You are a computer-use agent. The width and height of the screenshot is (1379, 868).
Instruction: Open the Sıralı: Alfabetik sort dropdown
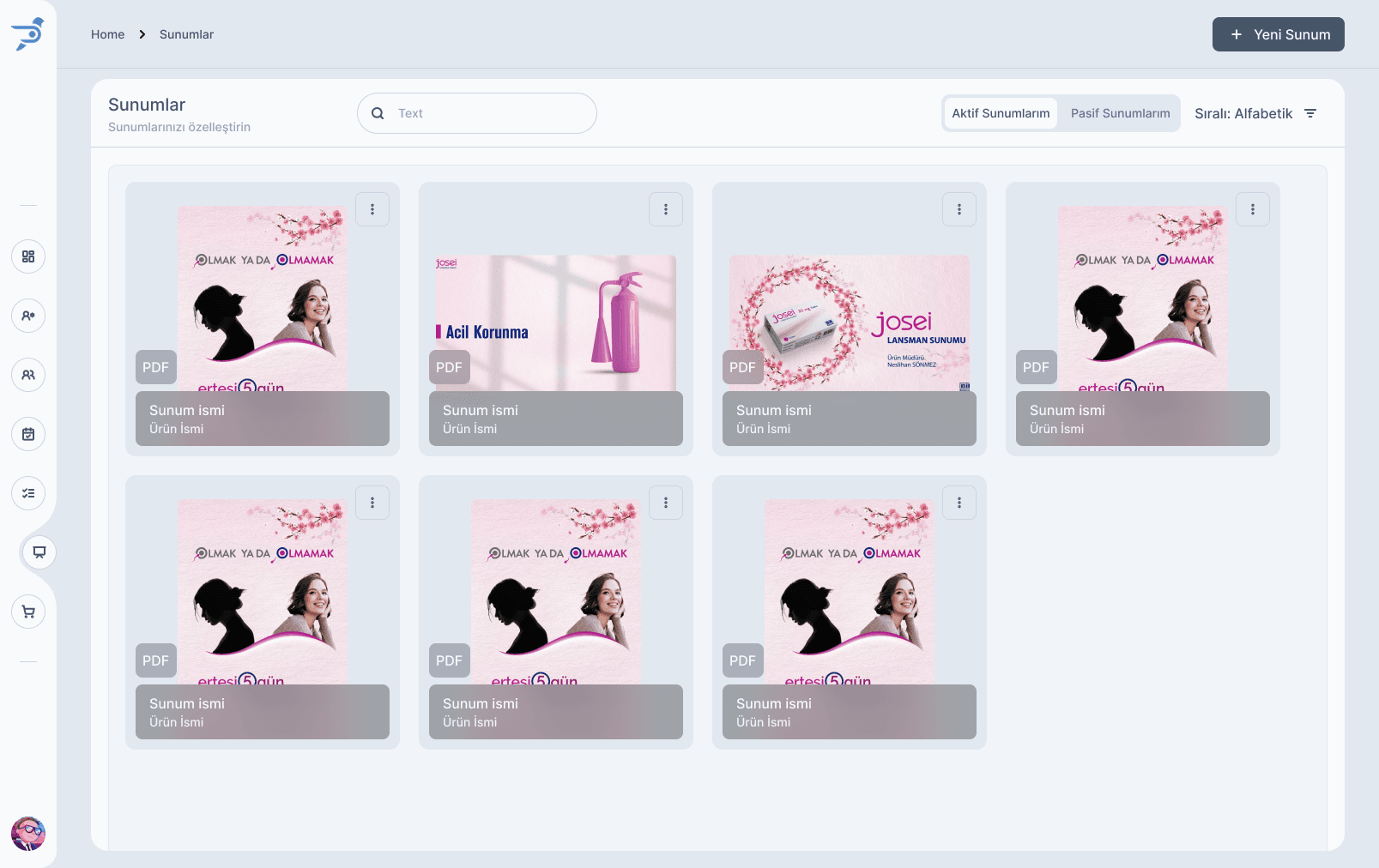coord(1255,113)
